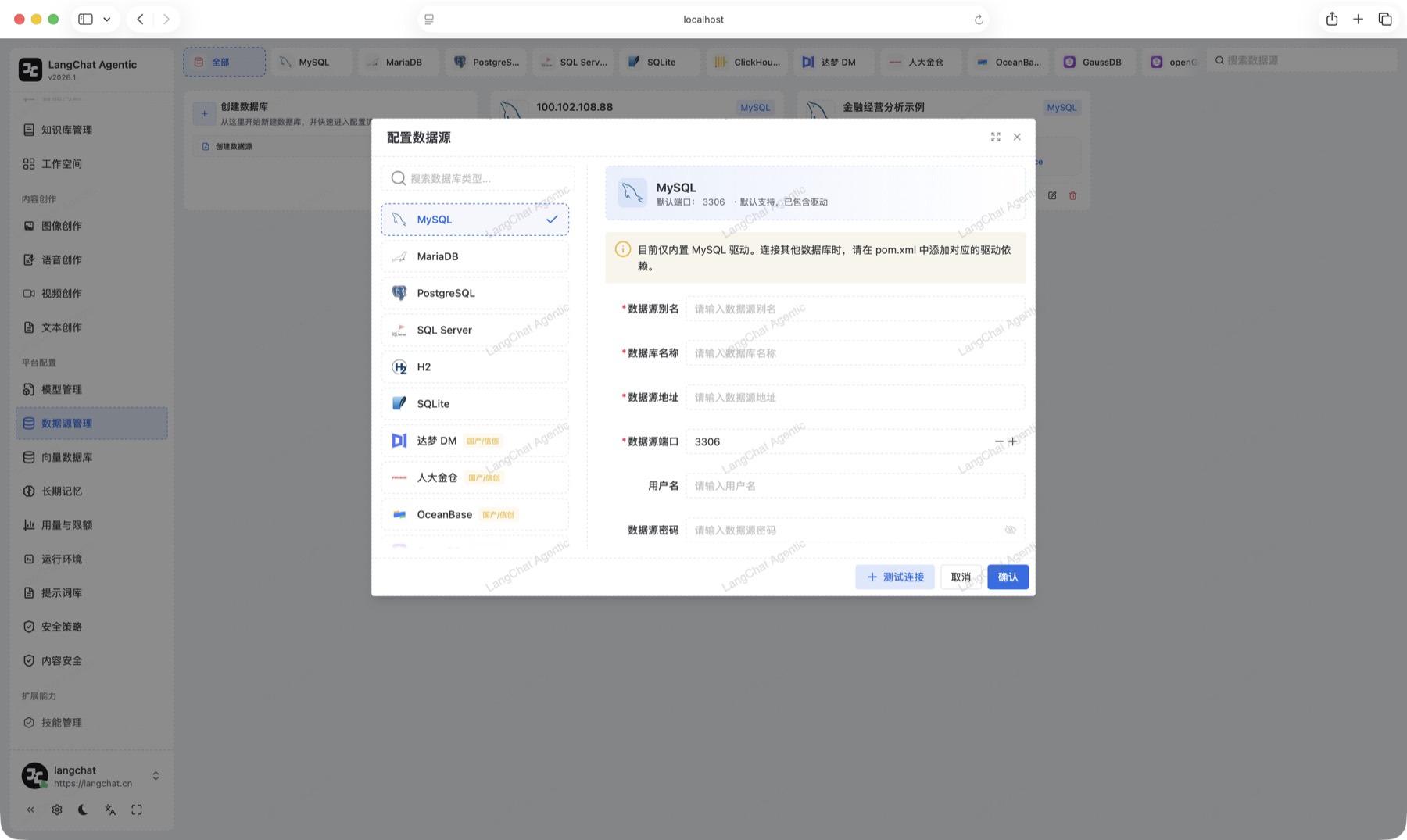Click the 搜索数据库类型 search box
This screenshot has height=840, width=1407.
click(x=478, y=178)
